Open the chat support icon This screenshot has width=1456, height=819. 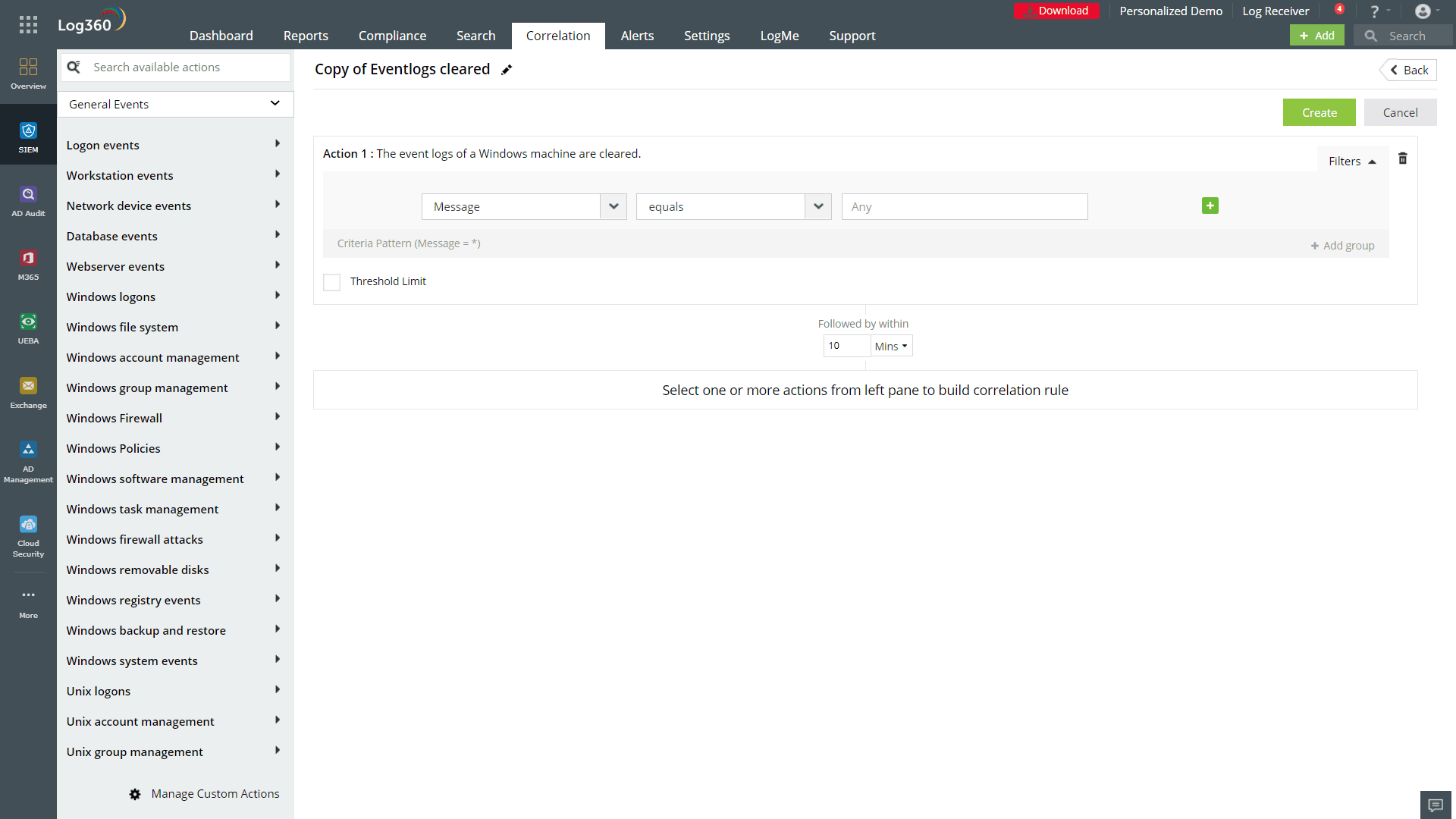(x=1435, y=805)
